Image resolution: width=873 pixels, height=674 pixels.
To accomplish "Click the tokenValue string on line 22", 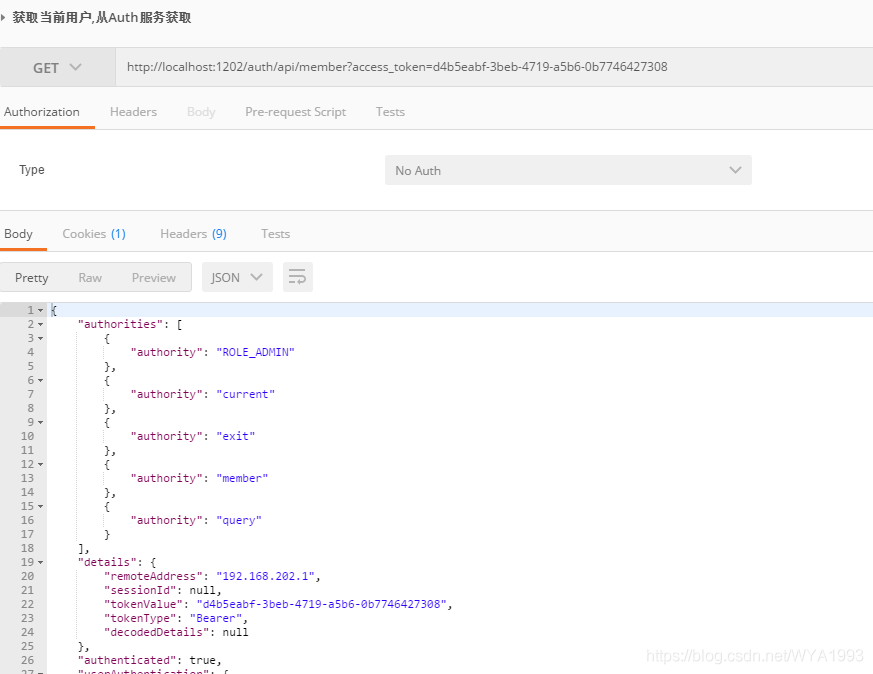I will 322,604.
